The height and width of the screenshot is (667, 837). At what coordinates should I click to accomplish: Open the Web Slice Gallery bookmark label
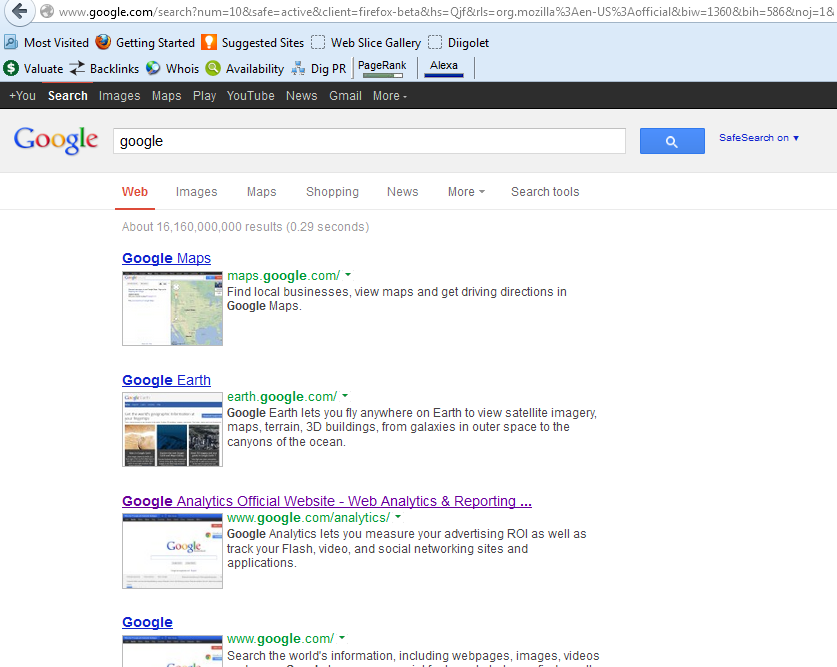click(376, 43)
